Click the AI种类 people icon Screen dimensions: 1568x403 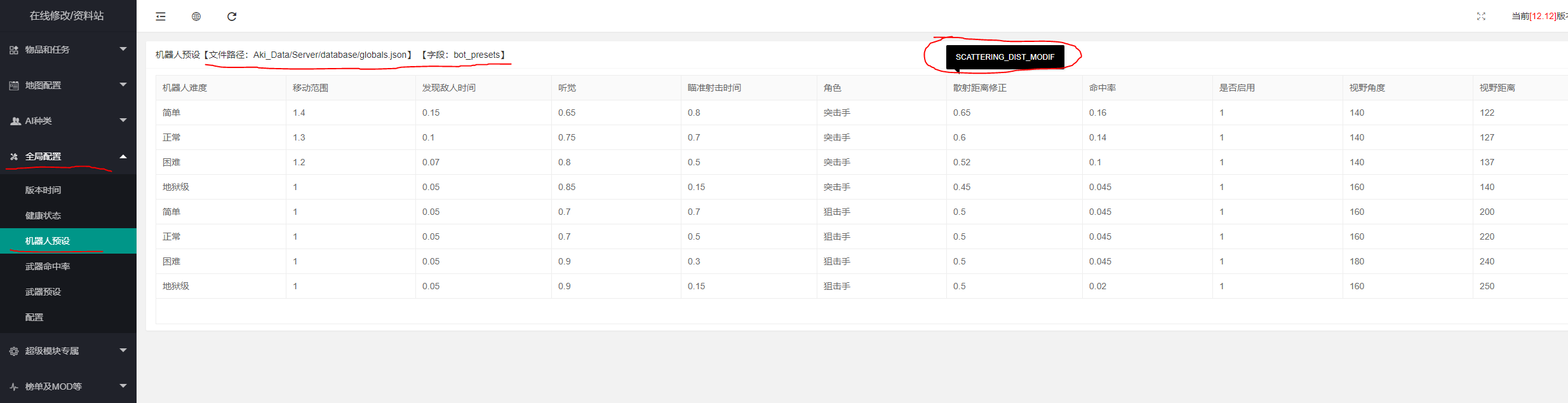[15, 121]
